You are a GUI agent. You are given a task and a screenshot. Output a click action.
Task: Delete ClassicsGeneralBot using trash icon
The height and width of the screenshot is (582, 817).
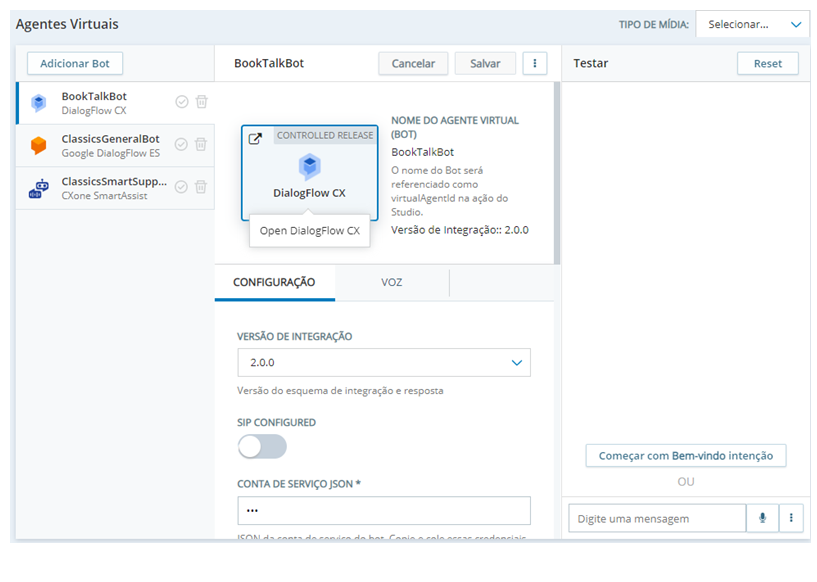[x=201, y=144]
